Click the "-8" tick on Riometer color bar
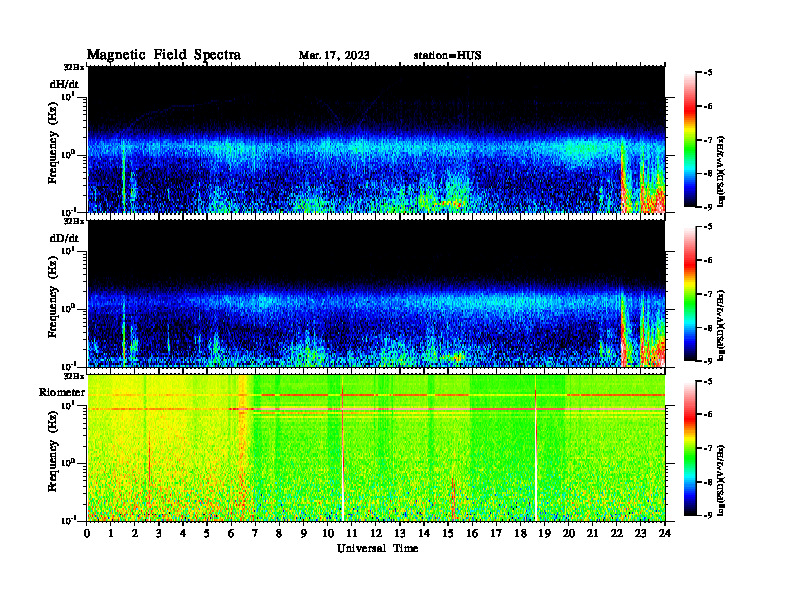792x612 pixels. [x=708, y=482]
